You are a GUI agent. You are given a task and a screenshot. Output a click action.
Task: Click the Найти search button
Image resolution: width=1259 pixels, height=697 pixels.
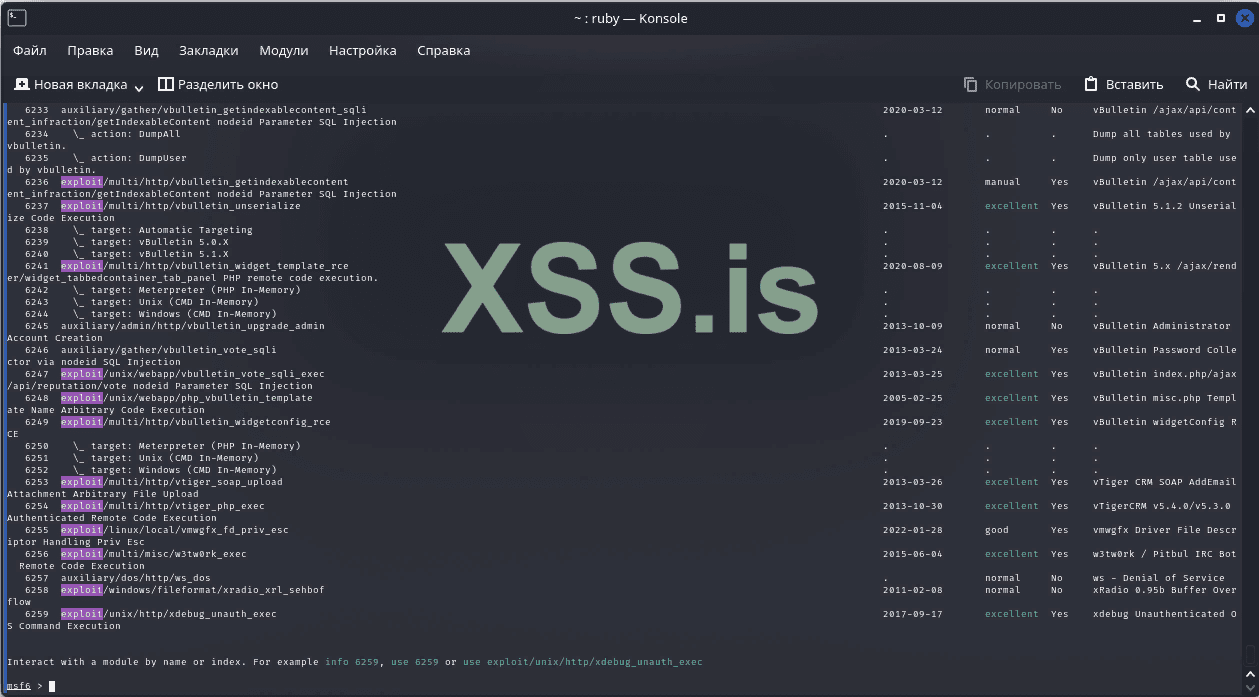[x=1216, y=85]
